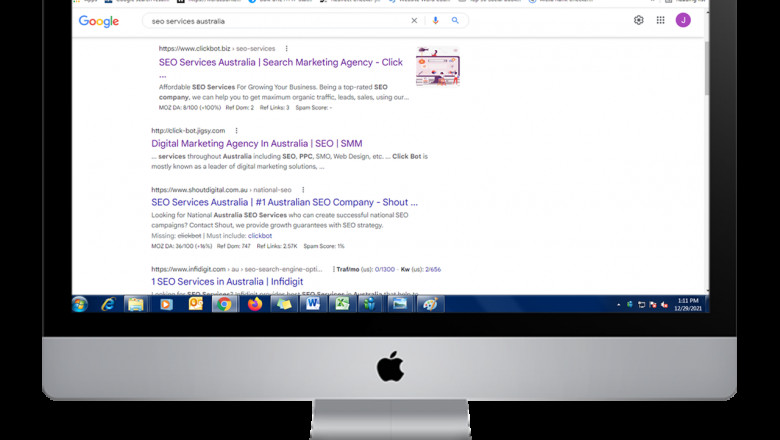Screen dimensions: 780x440
Task: Click the blue magnifier search icon
Action: click(x=455, y=20)
